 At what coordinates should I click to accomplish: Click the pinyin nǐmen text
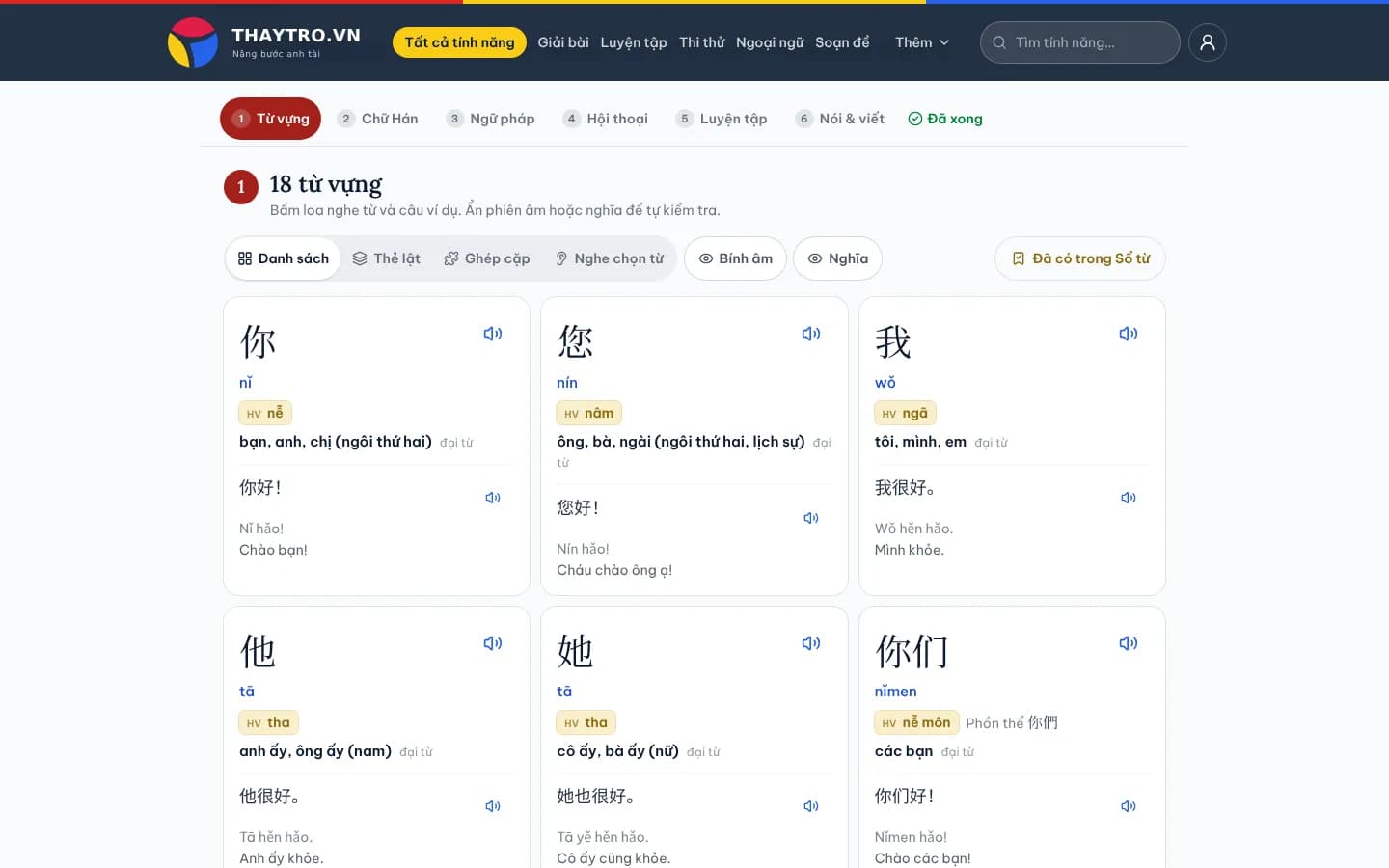[896, 692]
